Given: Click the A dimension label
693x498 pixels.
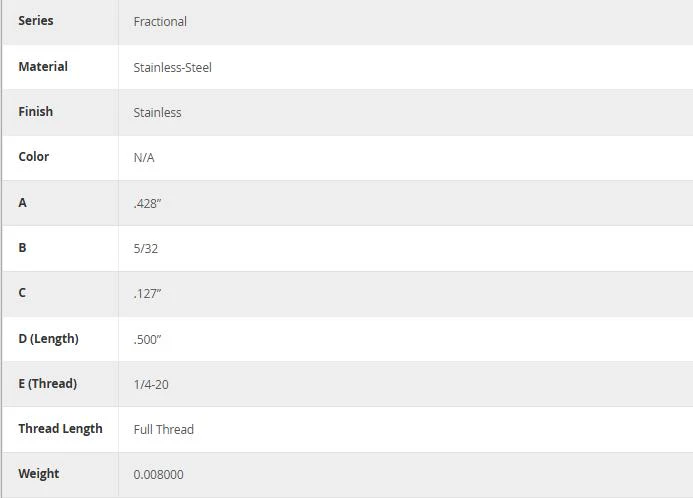Looking at the screenshot, I should 23,203.
